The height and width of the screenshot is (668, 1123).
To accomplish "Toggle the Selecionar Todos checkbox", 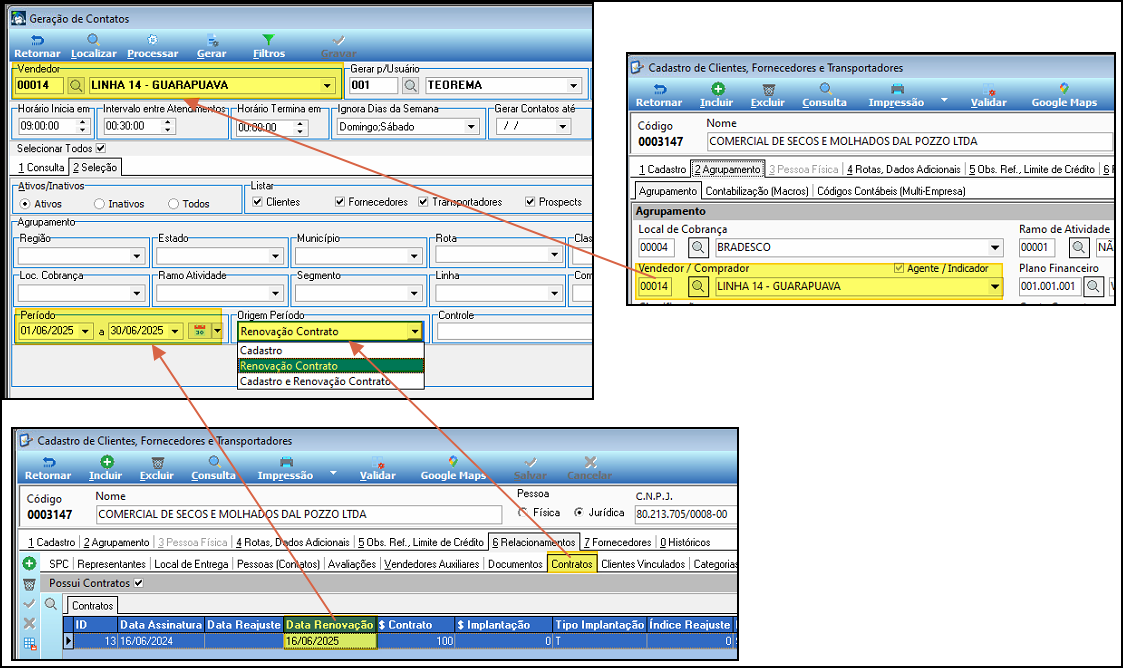I will click(101, 148).
